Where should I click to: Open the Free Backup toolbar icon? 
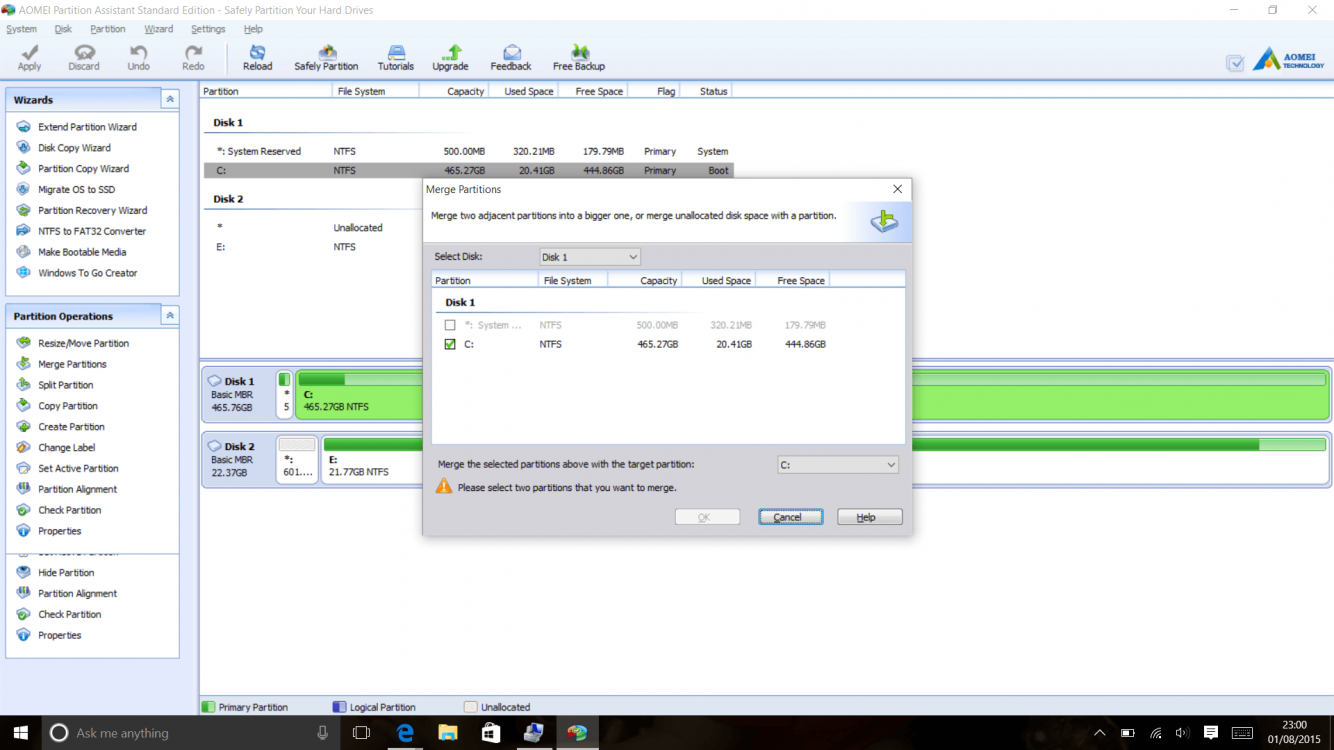[578, 56]
